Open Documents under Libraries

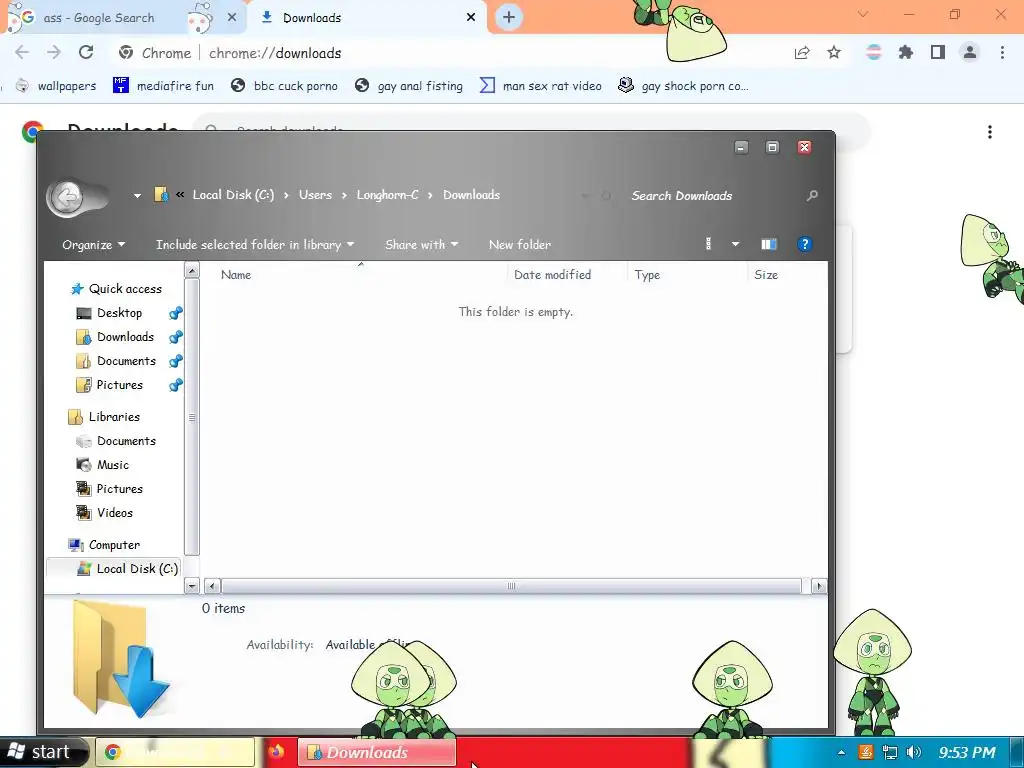click(x=116, y=441)
